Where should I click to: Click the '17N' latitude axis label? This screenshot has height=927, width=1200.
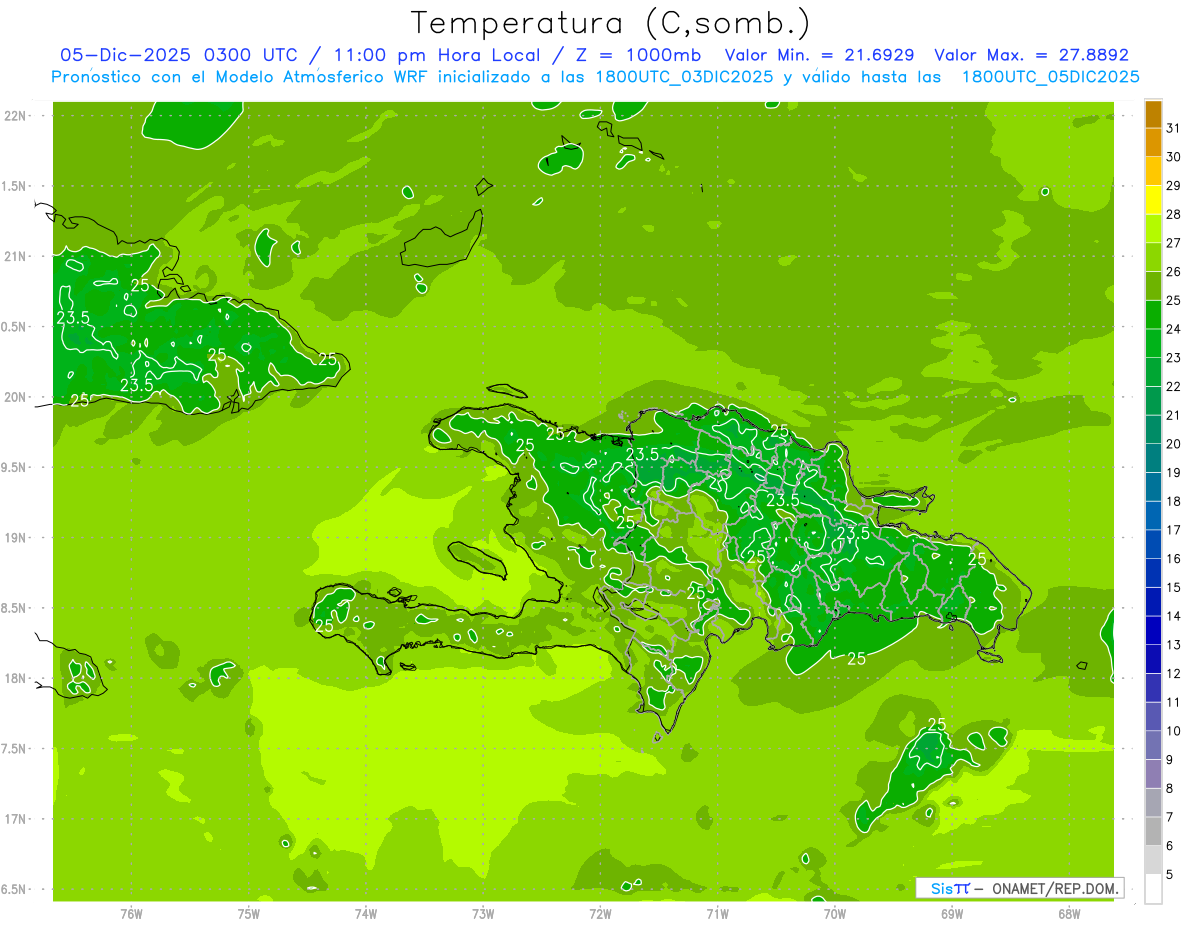(x=15, y=819)
